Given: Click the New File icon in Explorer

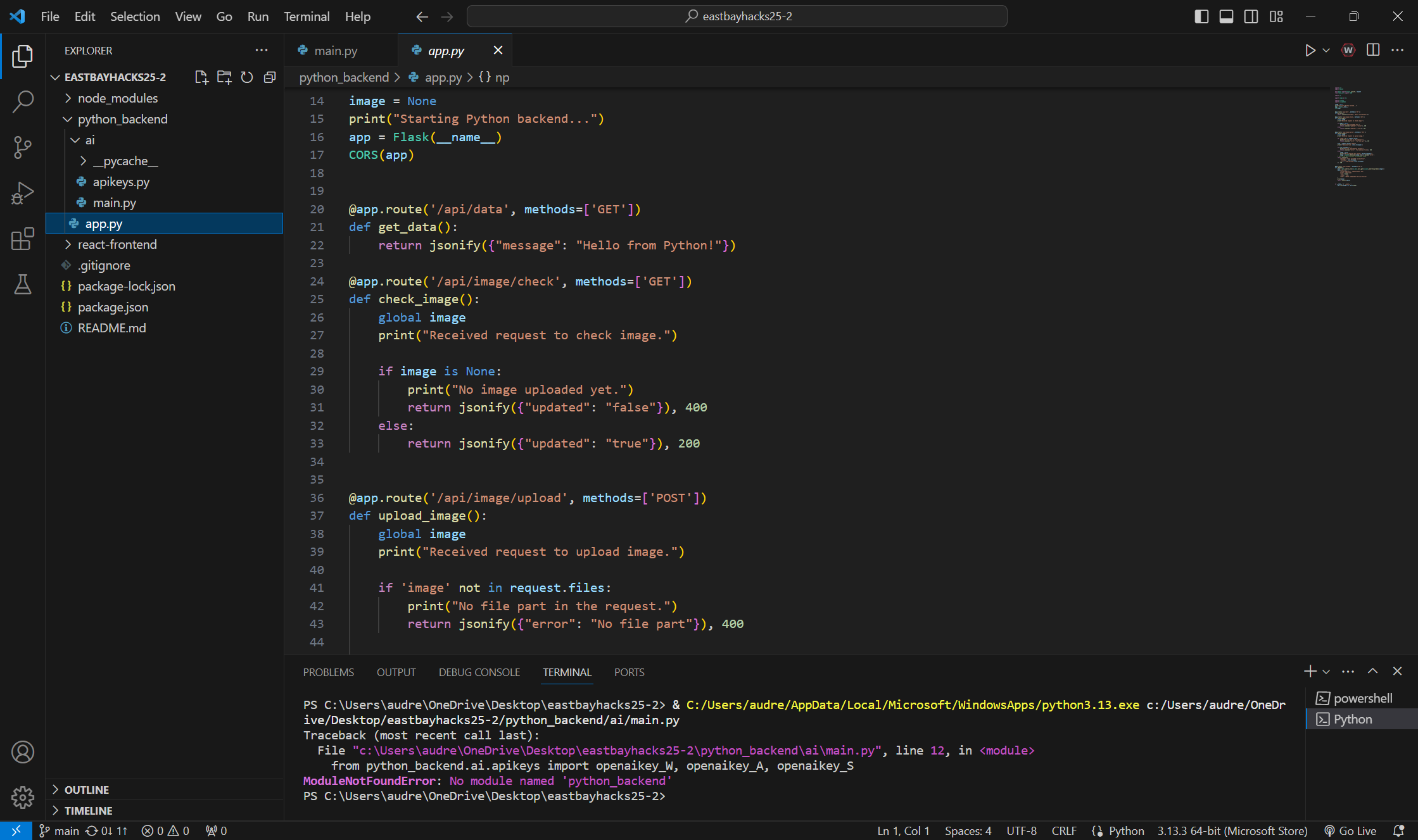Looking at the screenshot, I should [201, 77].
